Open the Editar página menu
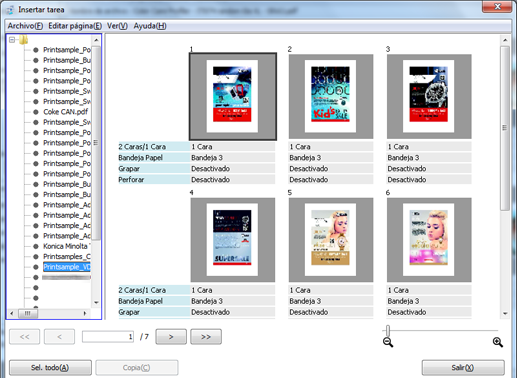Image resolution: width=517 pixels, height=378 pixels. pyautogui.click(x=75, y=26)
